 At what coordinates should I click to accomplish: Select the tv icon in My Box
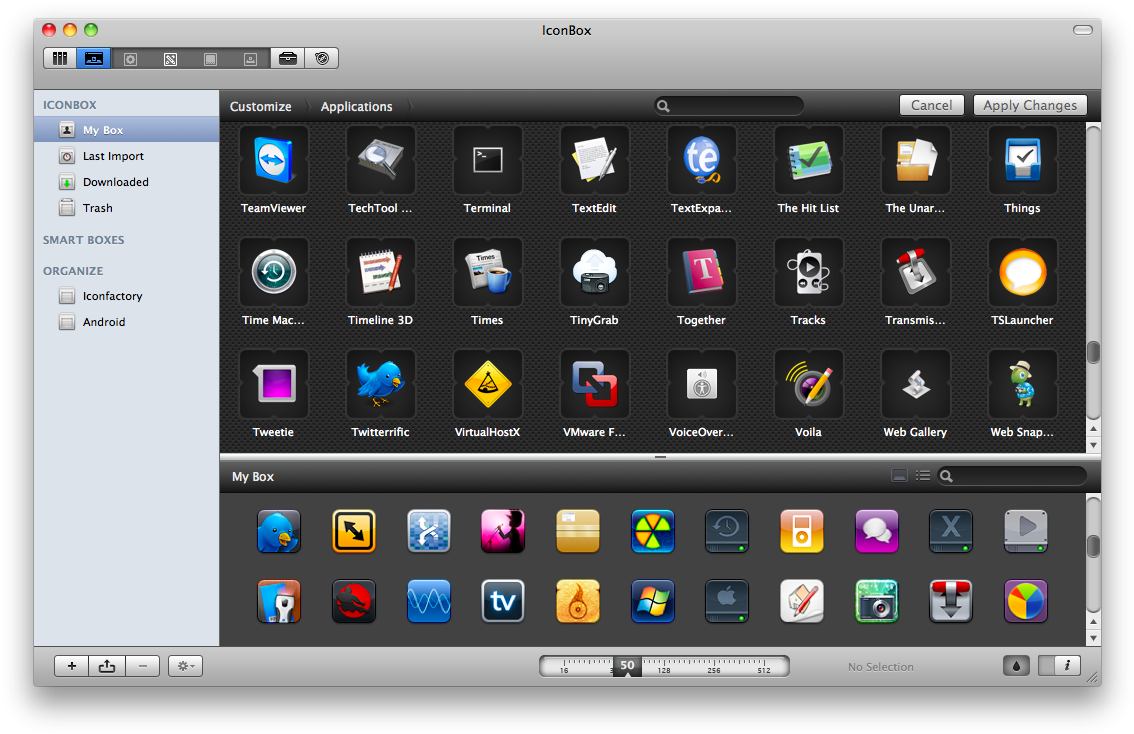(x=503, y=601)
